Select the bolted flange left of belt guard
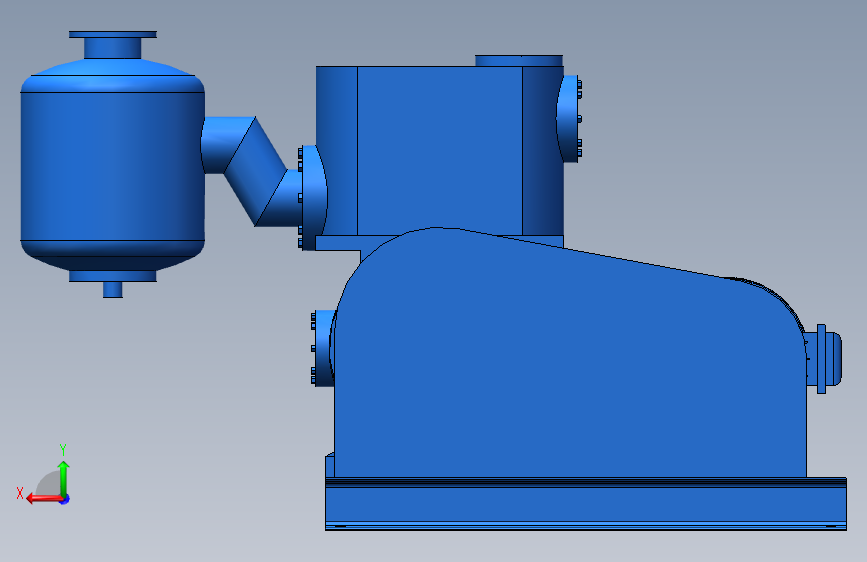Image resolution: width=867 pixels, height=562 pixels. click(322, 348)
